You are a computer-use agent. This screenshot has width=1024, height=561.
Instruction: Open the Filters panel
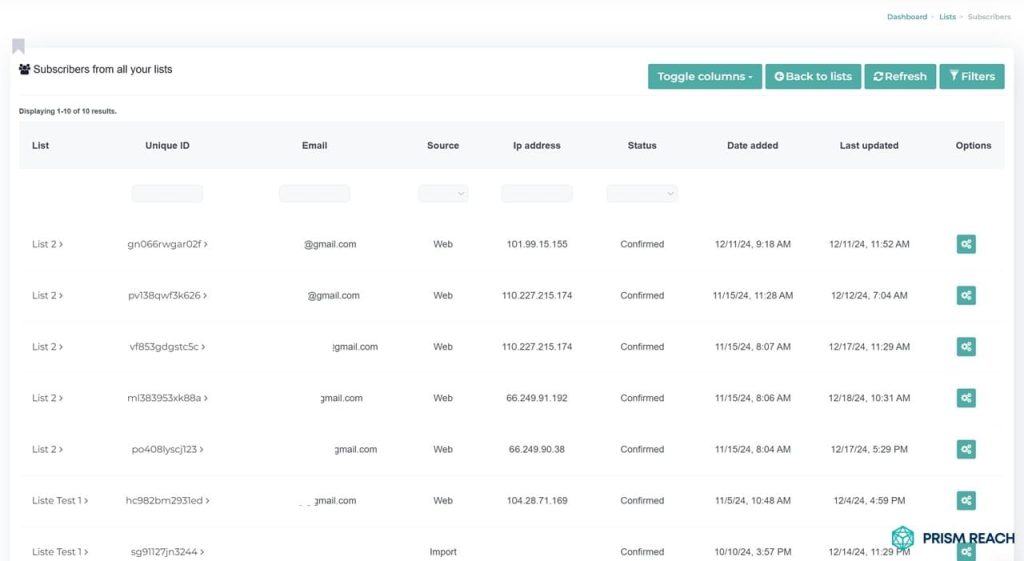[971, 77]
